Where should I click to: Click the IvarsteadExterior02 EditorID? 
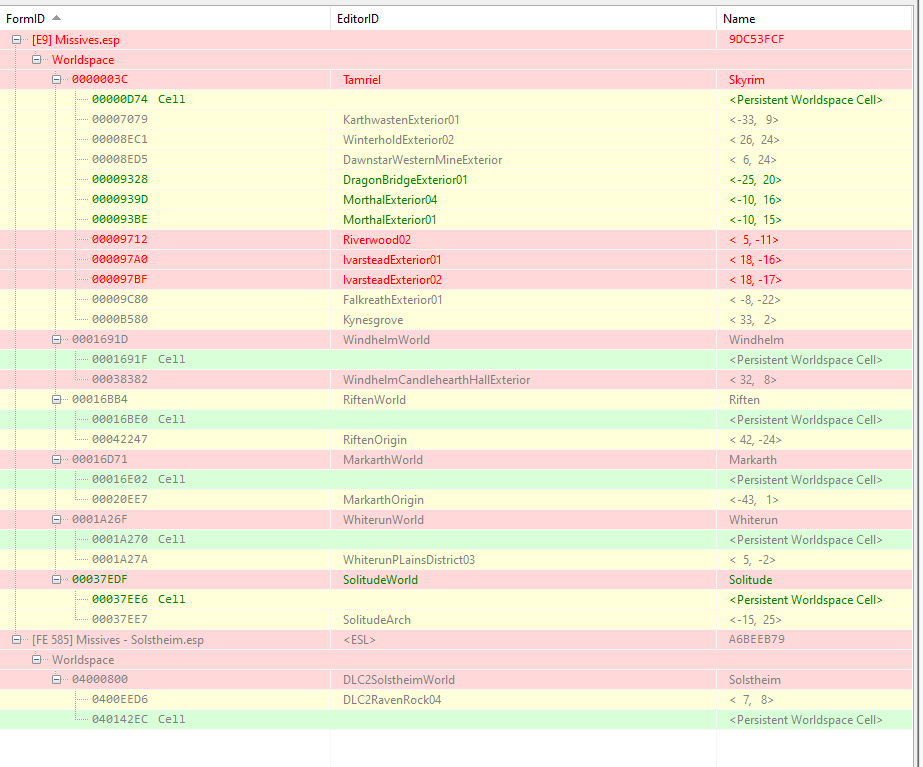click(x=393, y=280)
